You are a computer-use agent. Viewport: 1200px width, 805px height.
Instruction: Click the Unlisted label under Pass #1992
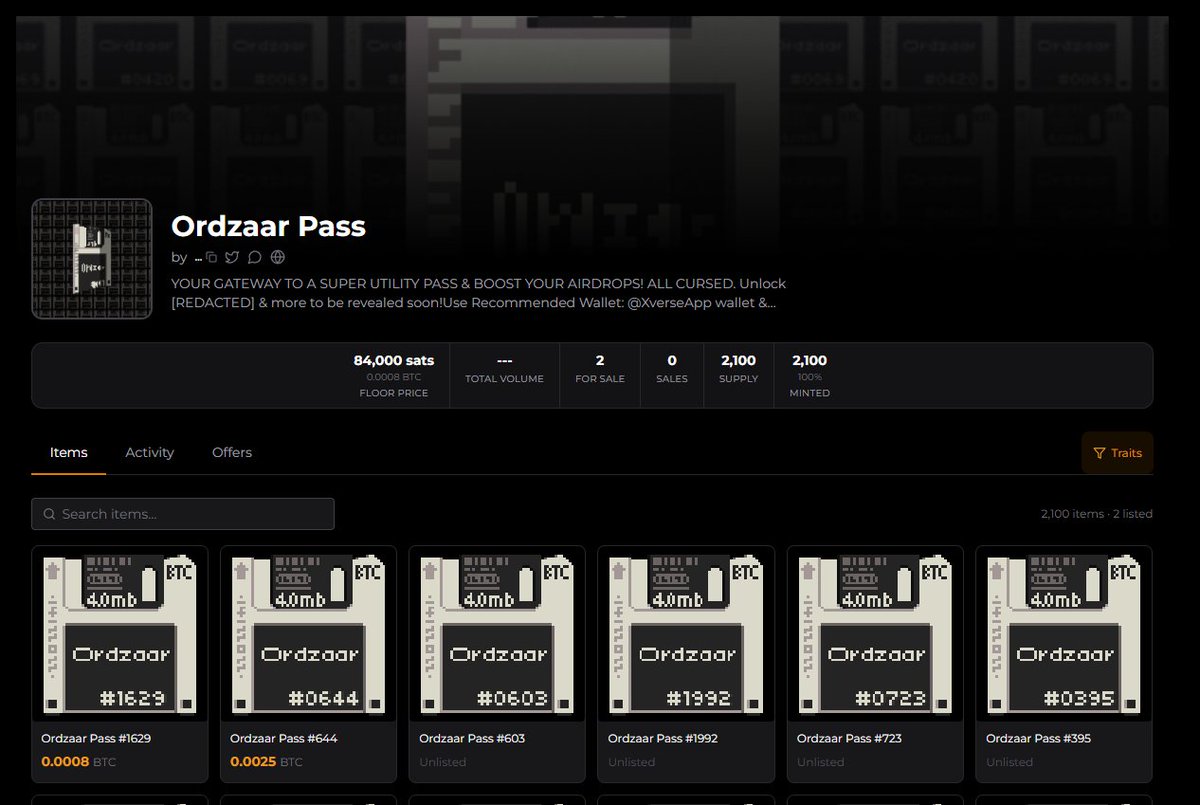pos(632,762)
